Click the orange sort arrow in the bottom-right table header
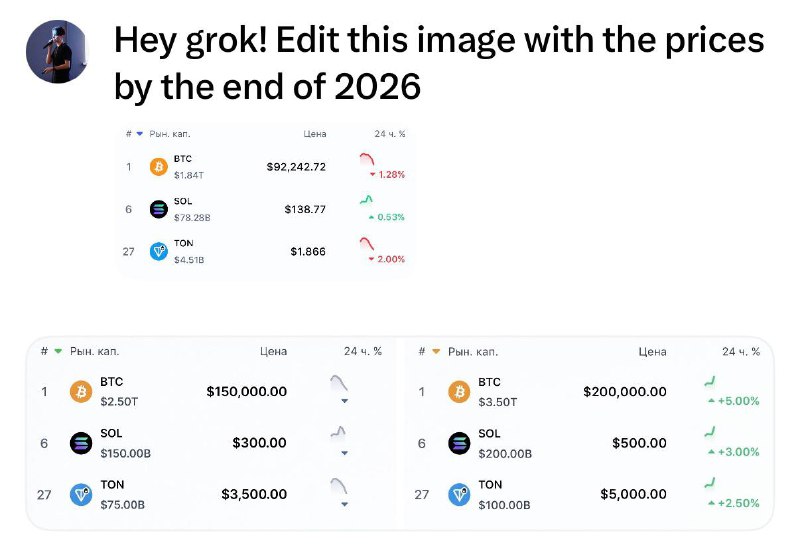The width and height of the screenshot is (800, 553). (436, 351)
